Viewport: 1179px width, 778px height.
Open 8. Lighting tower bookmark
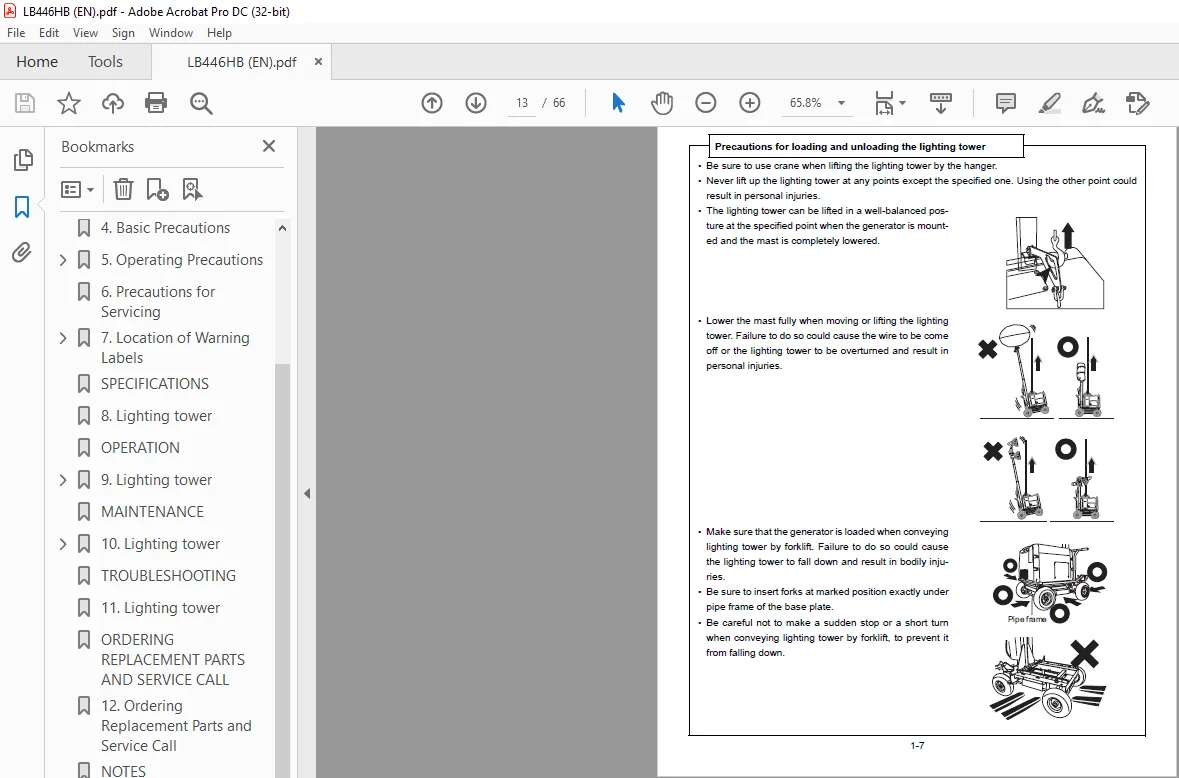click(156, 416)
